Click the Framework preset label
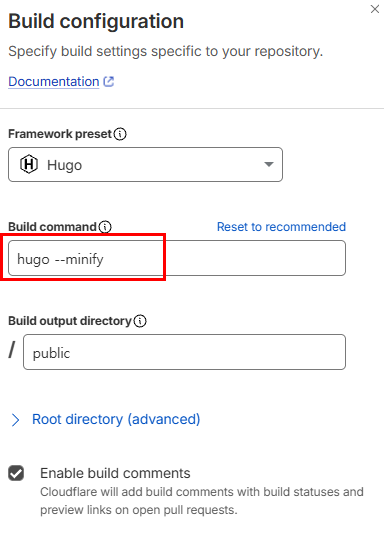The image size is (384, 534). 60,134
